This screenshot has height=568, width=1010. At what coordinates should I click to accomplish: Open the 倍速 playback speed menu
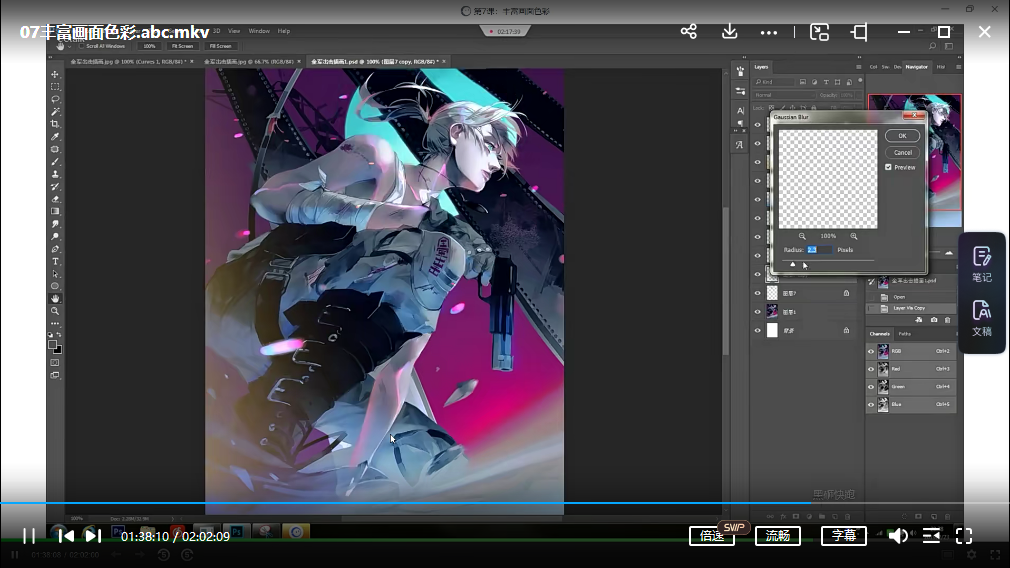tap(712, 536)
